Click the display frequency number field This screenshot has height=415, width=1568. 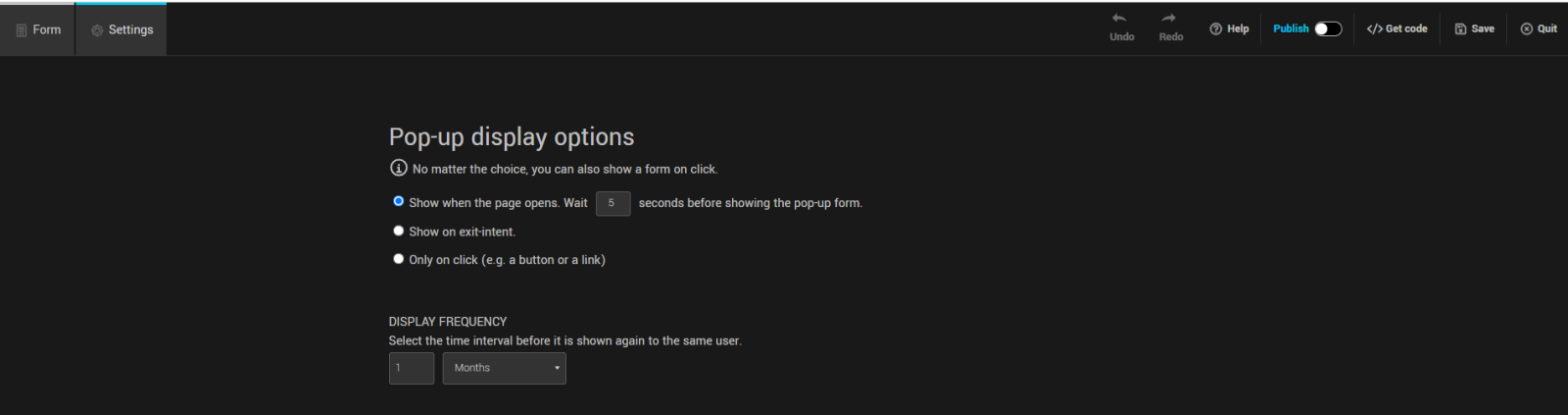(411, 368)
